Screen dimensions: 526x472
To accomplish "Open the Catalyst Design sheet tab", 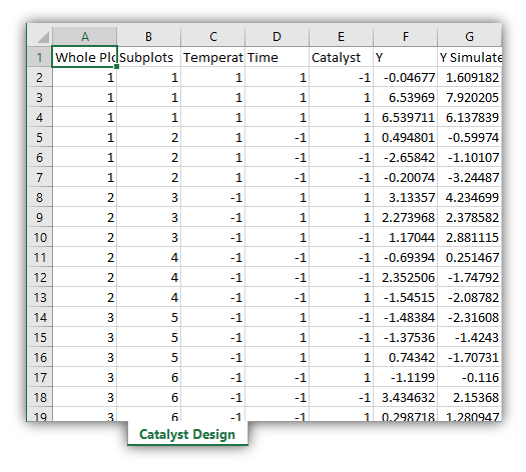I will [188, 434].
